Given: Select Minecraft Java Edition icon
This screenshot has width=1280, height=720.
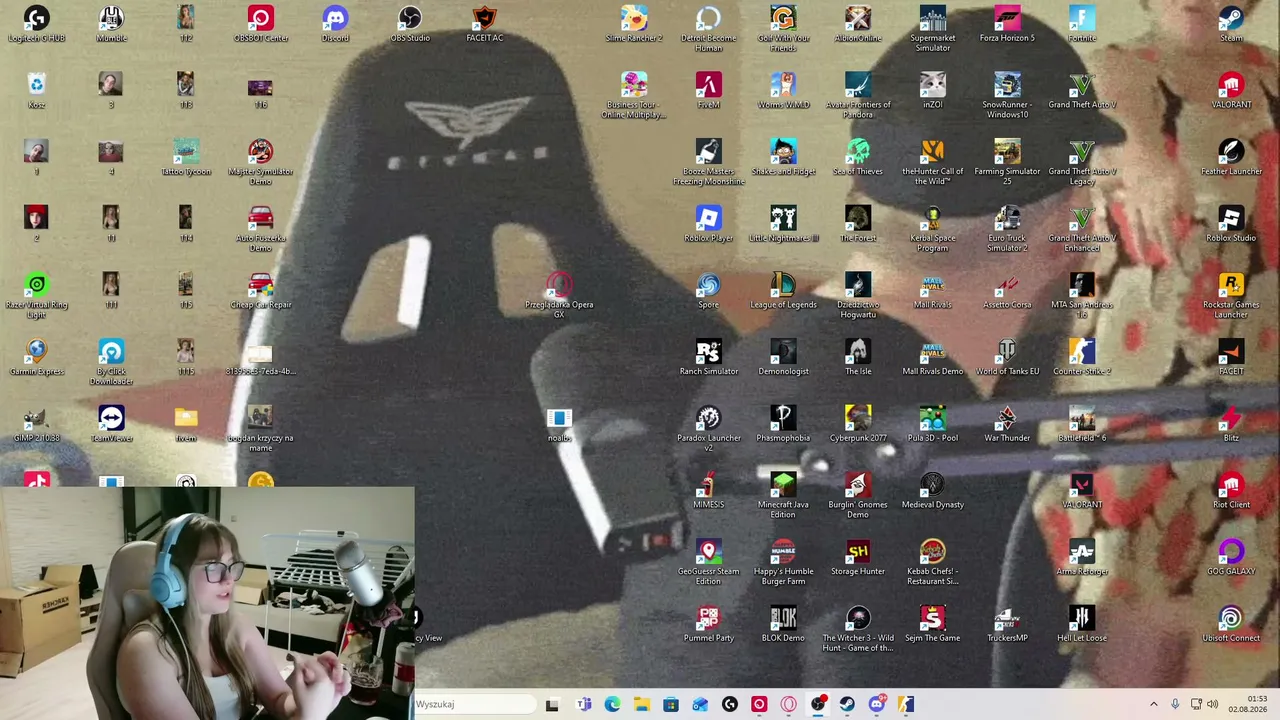Looking at the screenshot, I should pos(783,496).
